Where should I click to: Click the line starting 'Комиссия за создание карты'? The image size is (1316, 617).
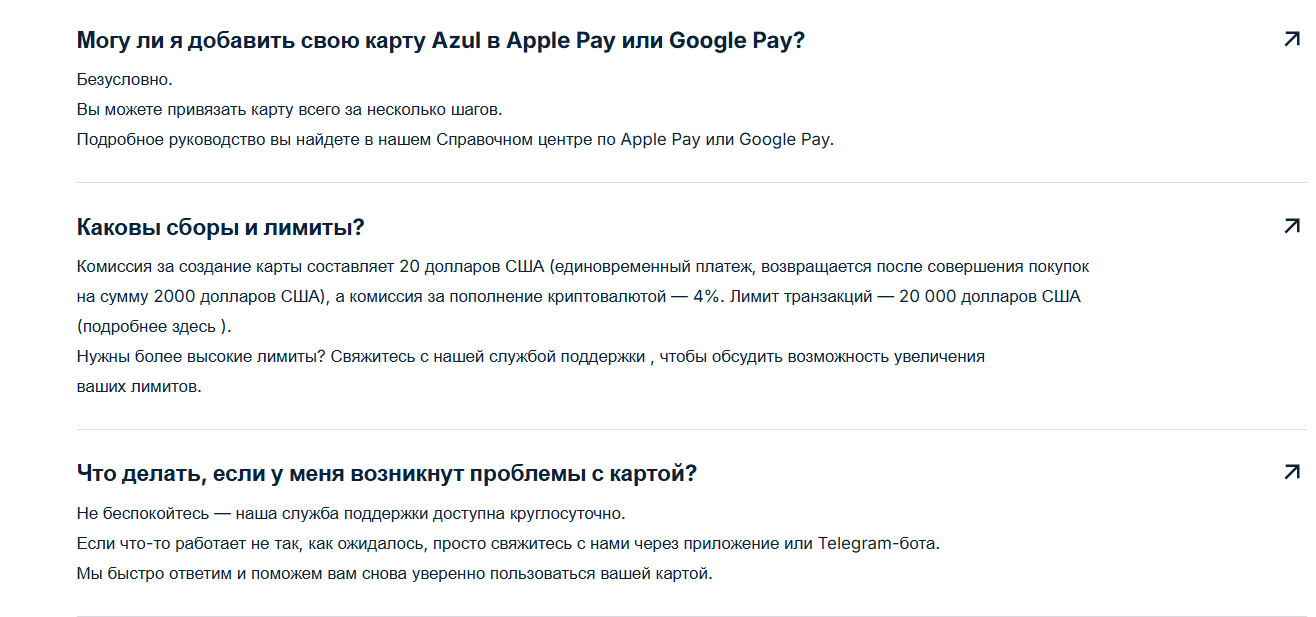(x=582, y=267)
